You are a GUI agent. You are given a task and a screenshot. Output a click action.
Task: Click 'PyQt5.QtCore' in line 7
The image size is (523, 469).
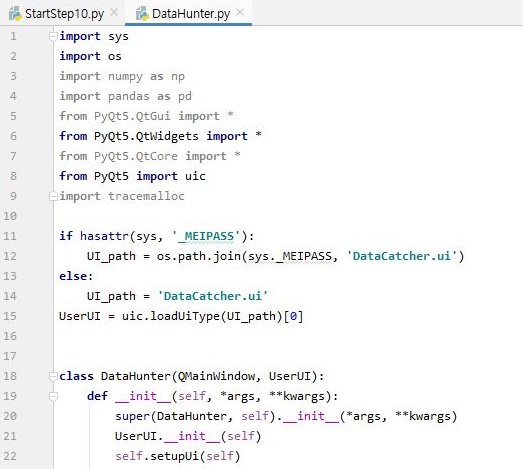[136, 156]
